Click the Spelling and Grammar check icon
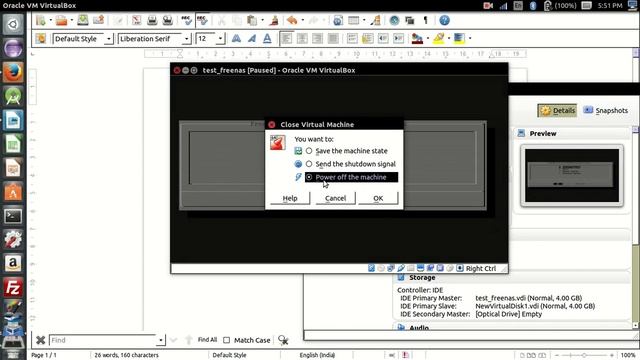This screenshot has height=360, width=640. (x=186, y=20)
